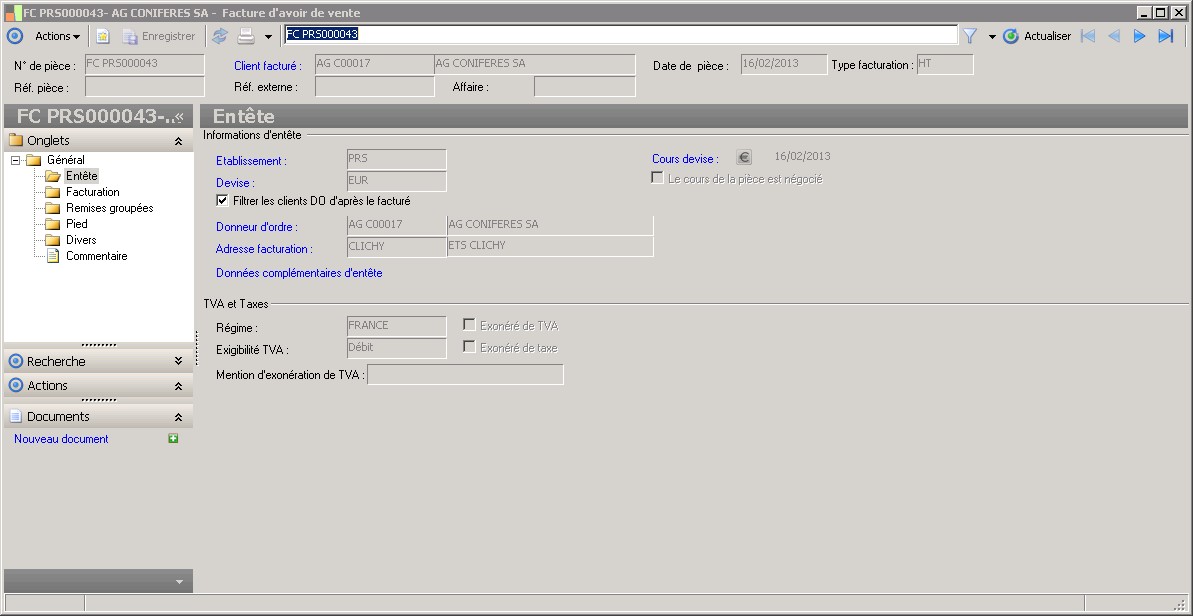Click the Affaire input field
This screenshot has width=1193, height=616.
[x=584, y=87]
